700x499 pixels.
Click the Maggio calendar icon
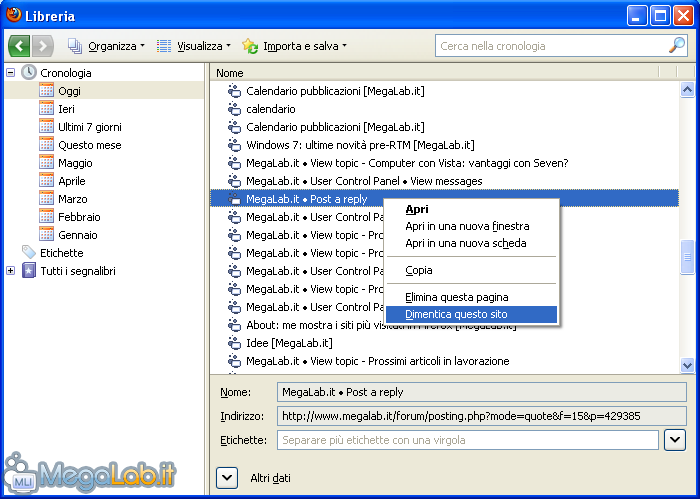[x=46, y=162]
